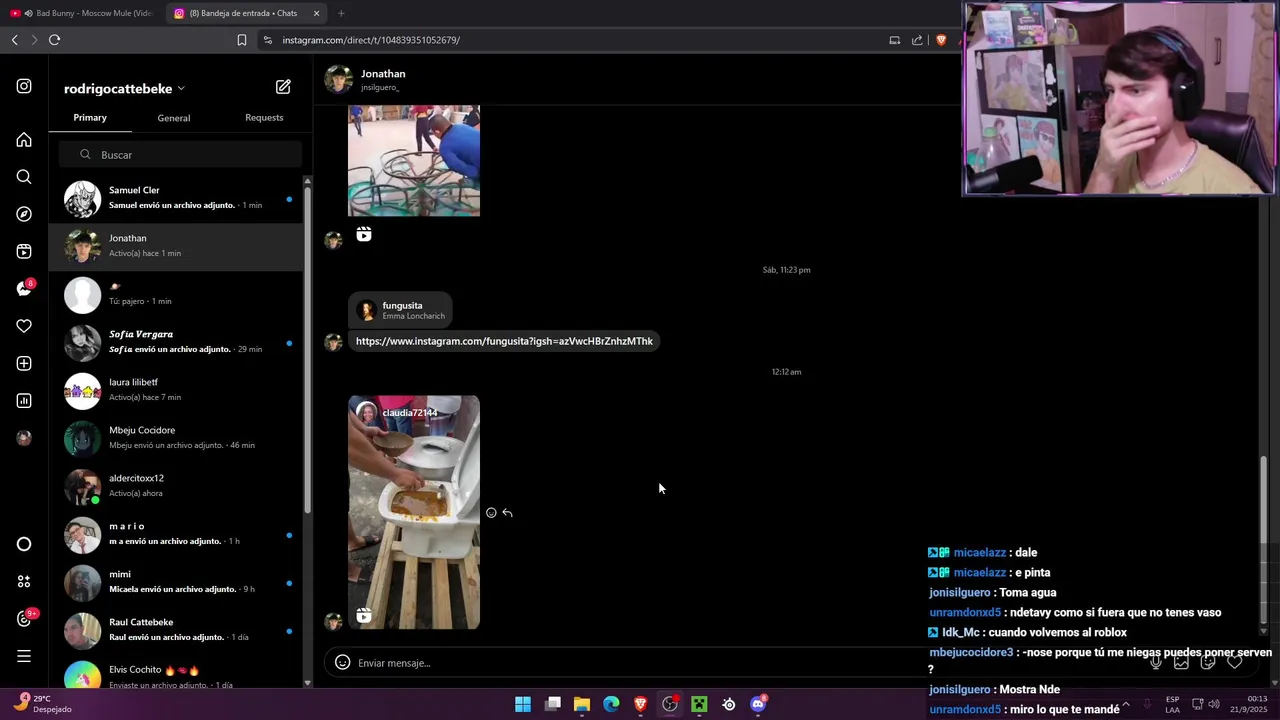Open the laura lilibetf conversation

[x=178, y=390]
